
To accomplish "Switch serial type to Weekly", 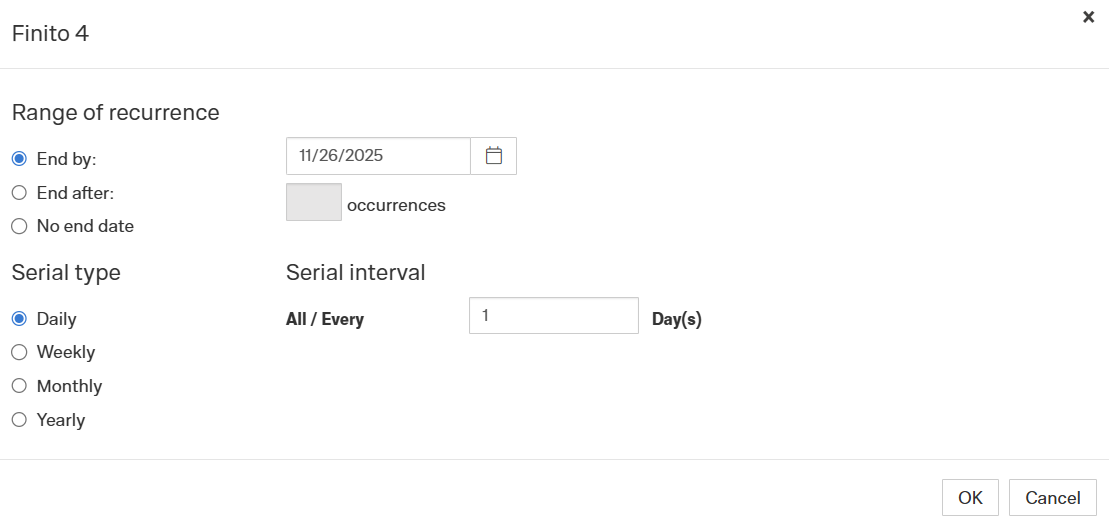I will tap(19, 352).
